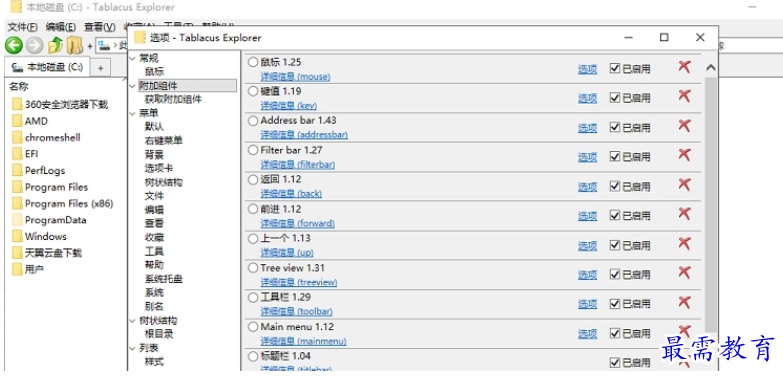Screen dimensions: 783x380
Task: Click the add-on list's scroll-up arrow
Action: (x=710, y=68)
